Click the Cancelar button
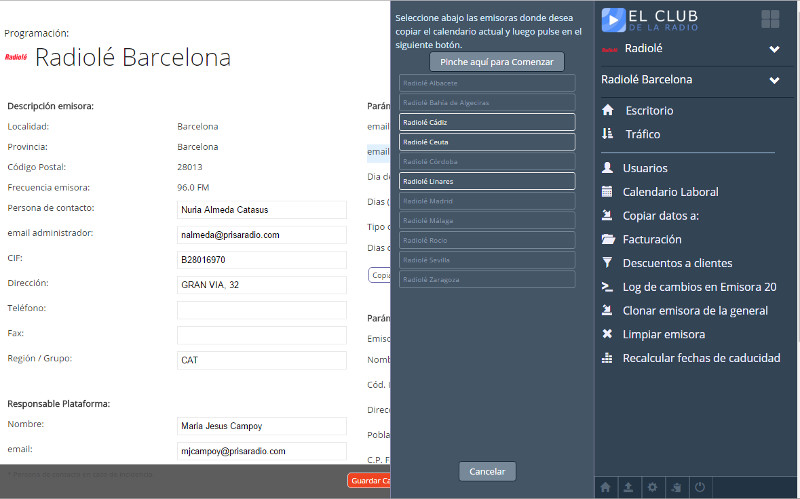This screenshot has width=800, height=499. [x=487, y=471]
